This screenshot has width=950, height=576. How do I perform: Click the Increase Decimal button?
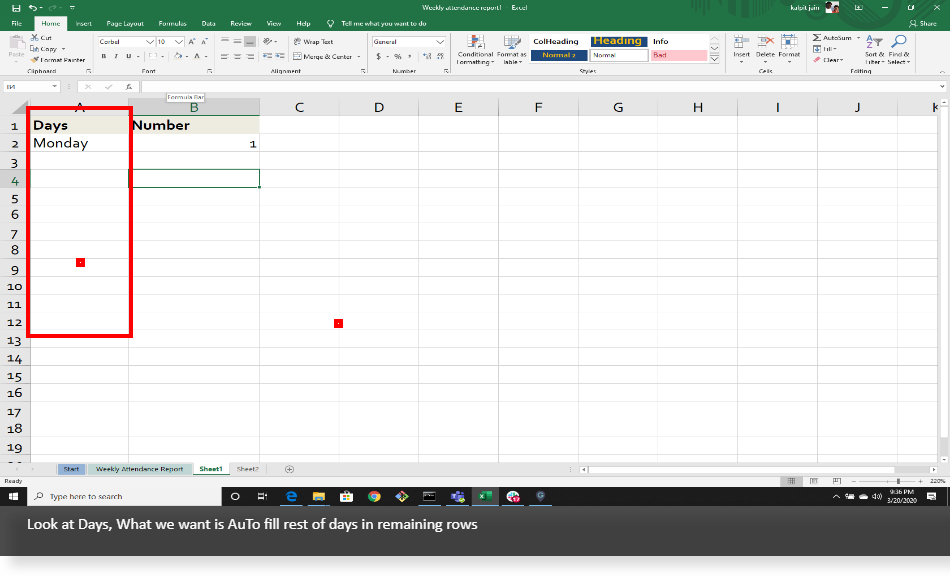coord(428,55)
